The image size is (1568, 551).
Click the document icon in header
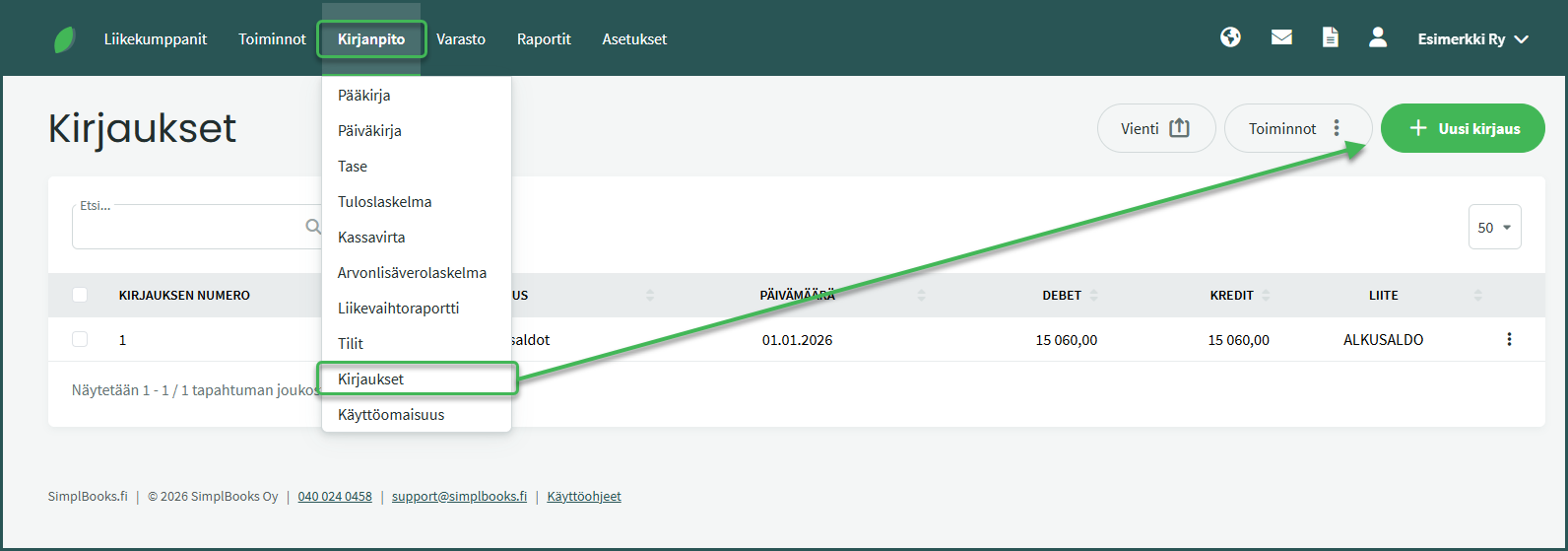point(1331,38)
